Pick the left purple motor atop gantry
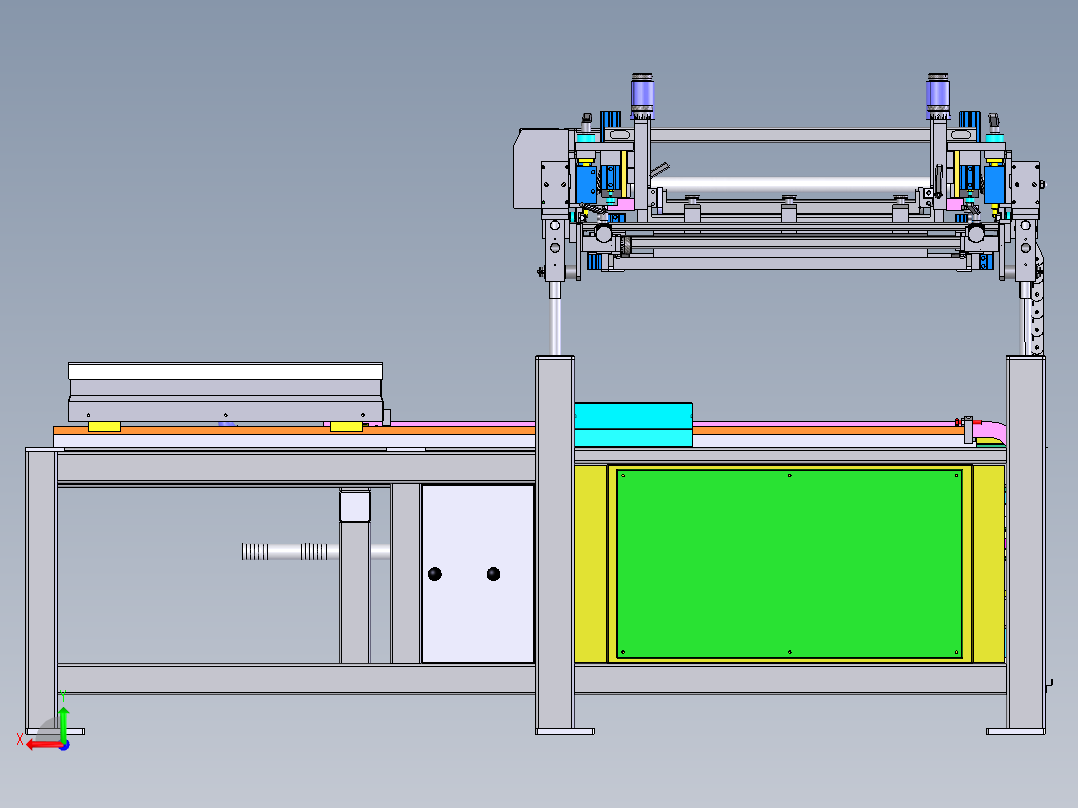The image size is (1078, 808). click(642, 96)
